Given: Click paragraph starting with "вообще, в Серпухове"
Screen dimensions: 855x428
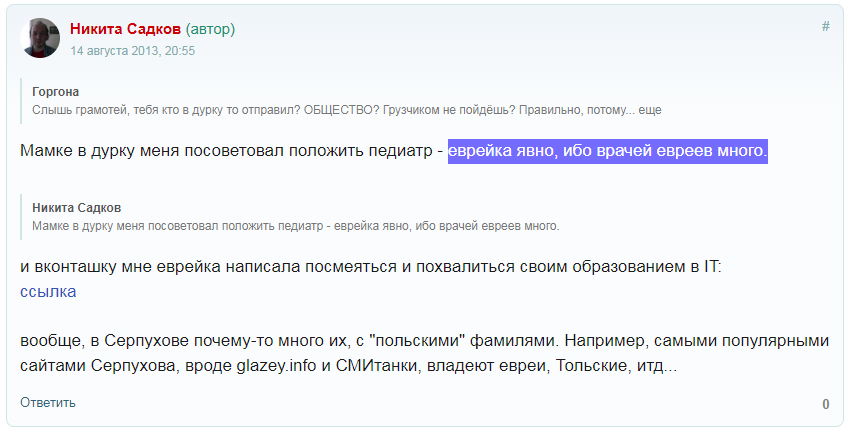Looking at the screenshot, I should click(x=424, y=341).
